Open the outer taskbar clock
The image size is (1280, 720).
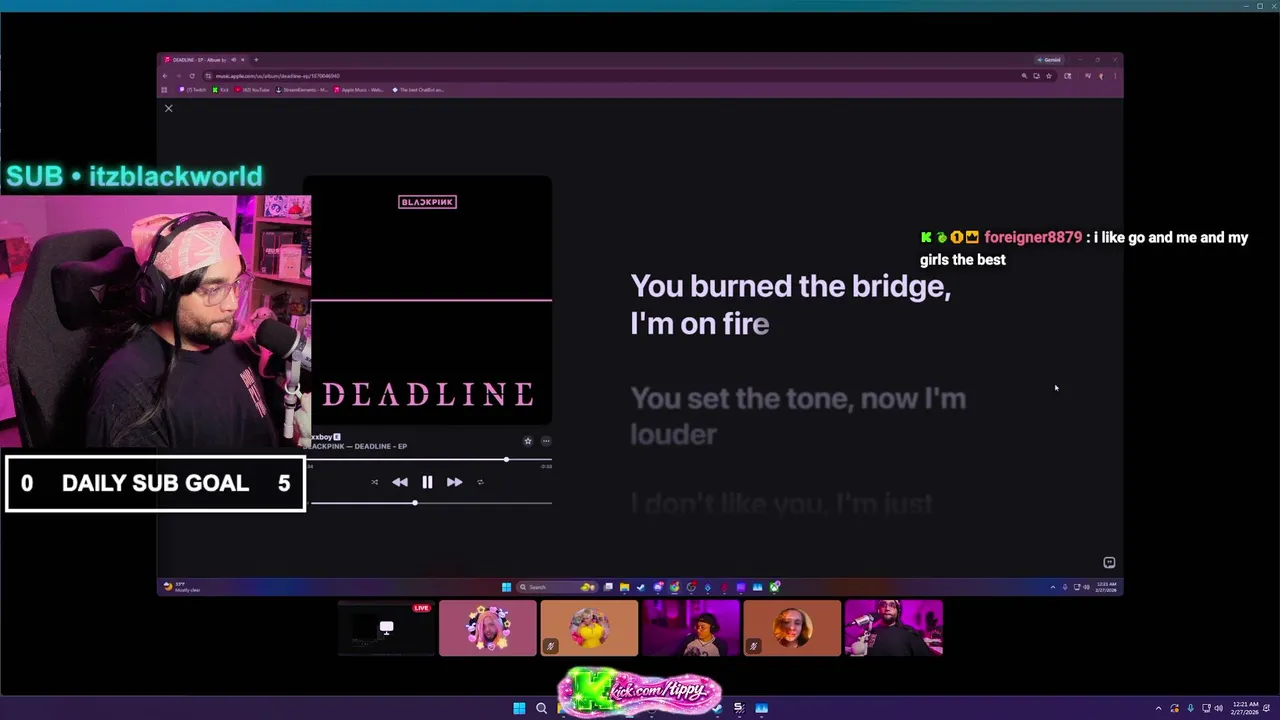click(x=1245, y=708)
